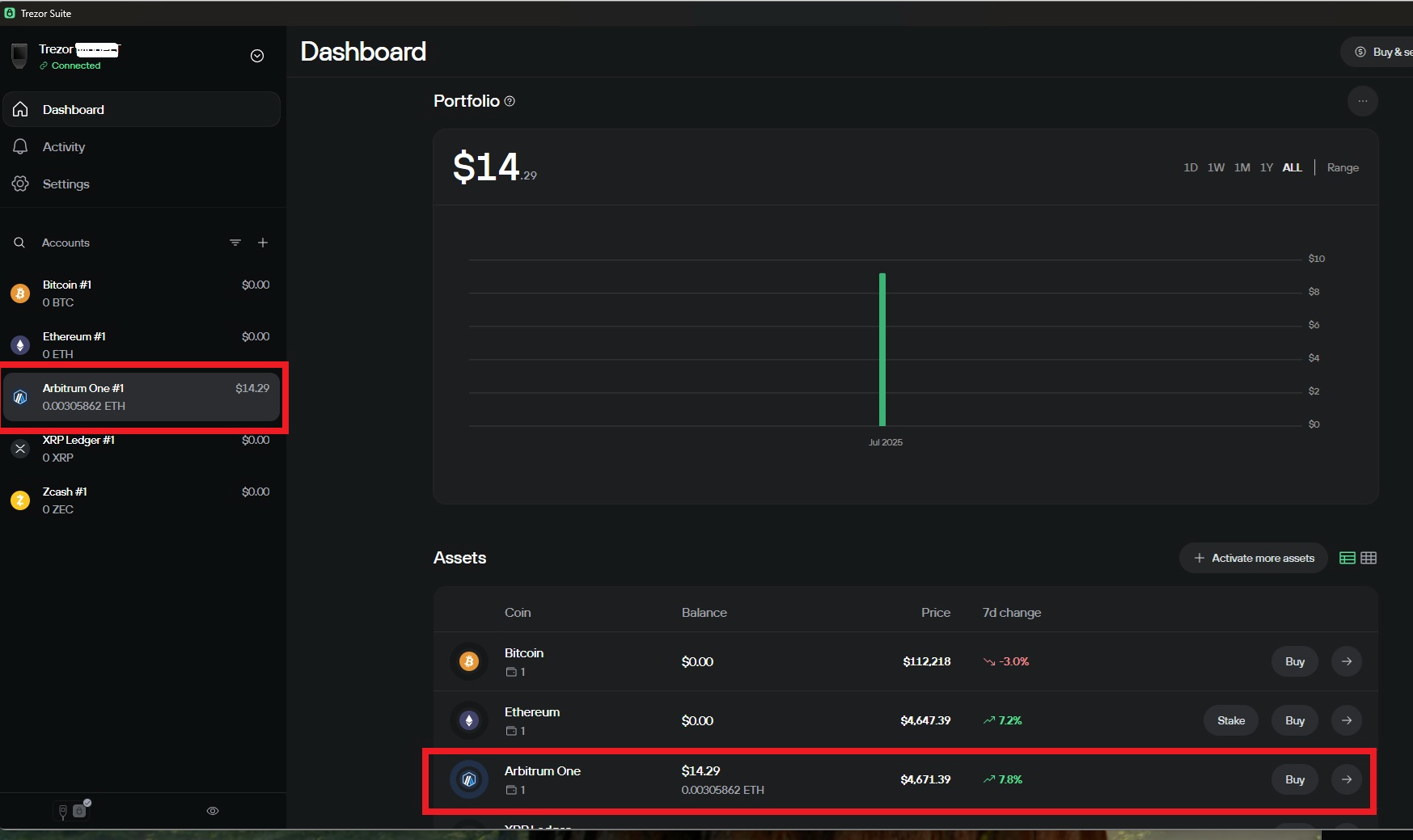Open the Activity notifications page
1413x840 pixels.
142,146
